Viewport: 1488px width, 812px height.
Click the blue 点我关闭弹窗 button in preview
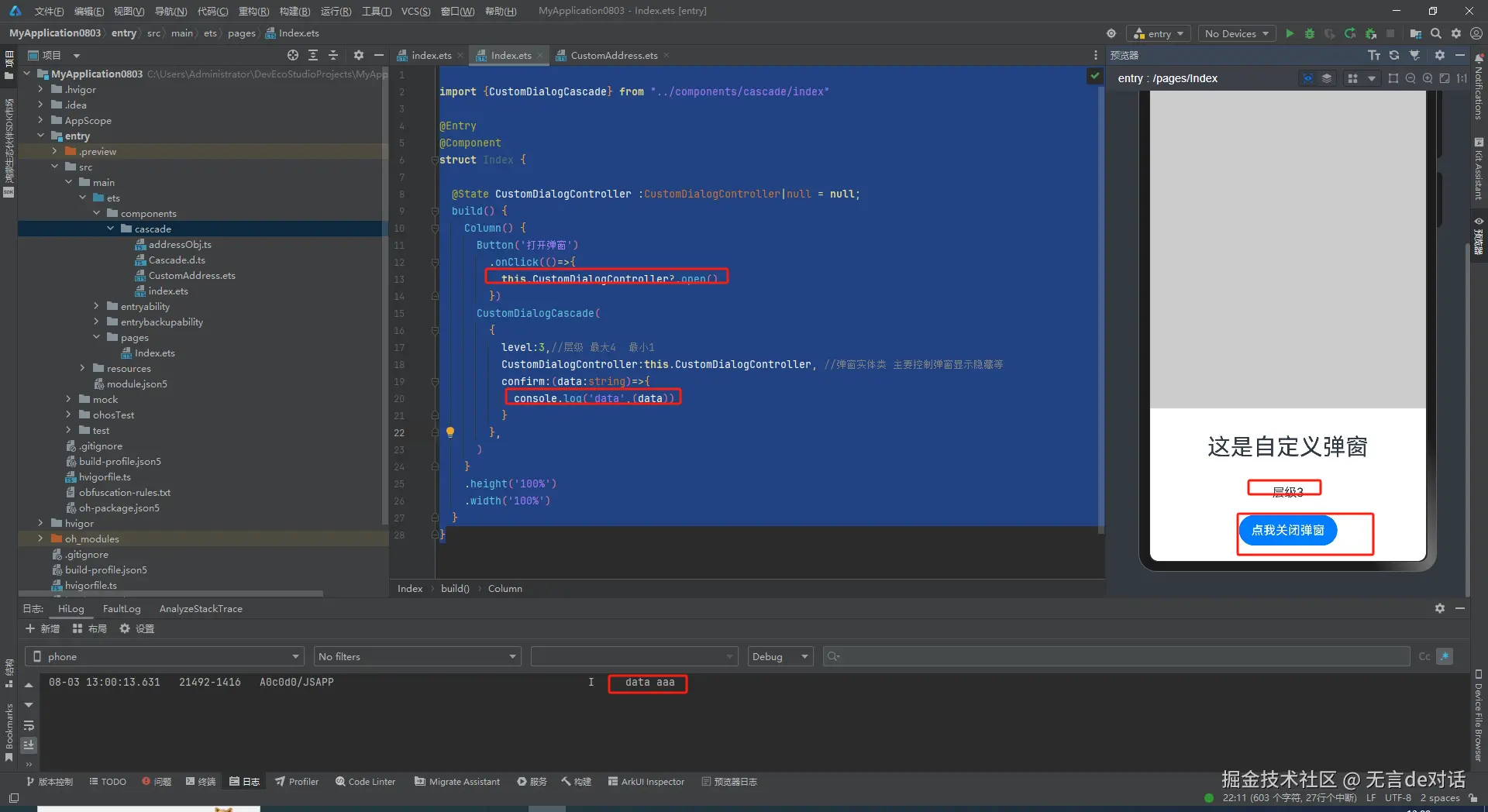pos(1287,530)
